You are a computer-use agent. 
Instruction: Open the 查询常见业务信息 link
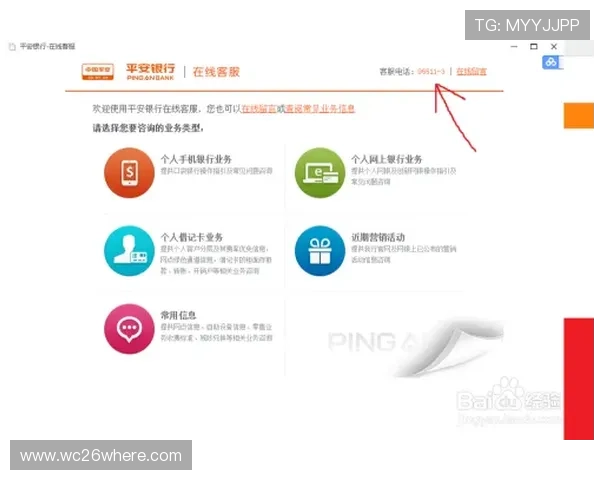coord(320,109)
